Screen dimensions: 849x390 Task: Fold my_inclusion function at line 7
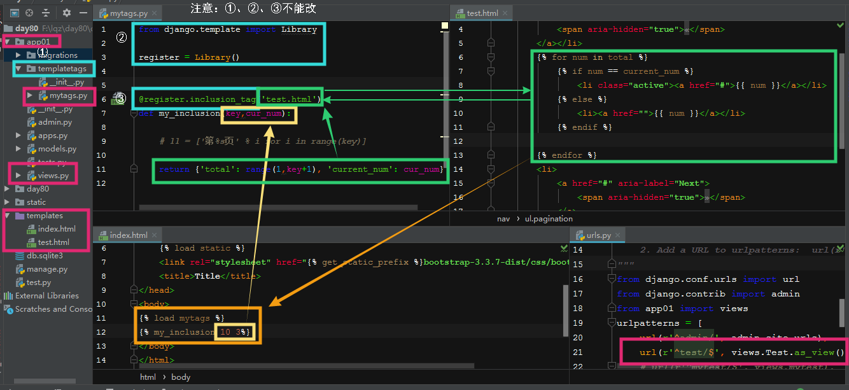tap(133, 113)
